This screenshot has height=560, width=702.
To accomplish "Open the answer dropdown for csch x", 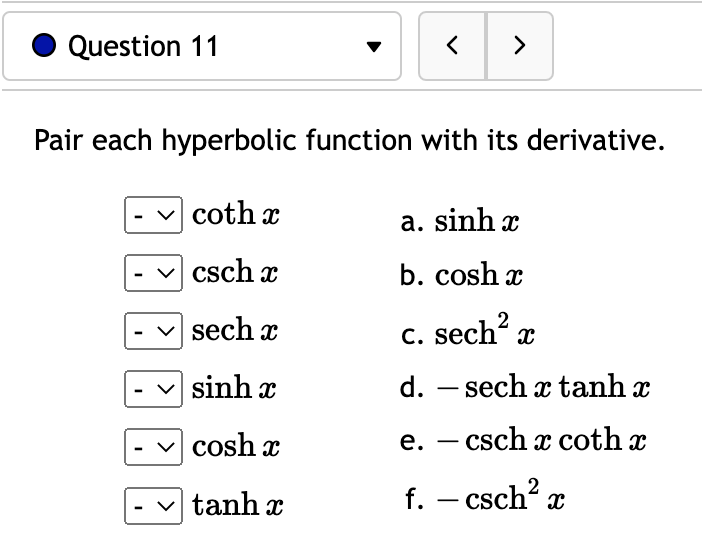I will 153,273.
